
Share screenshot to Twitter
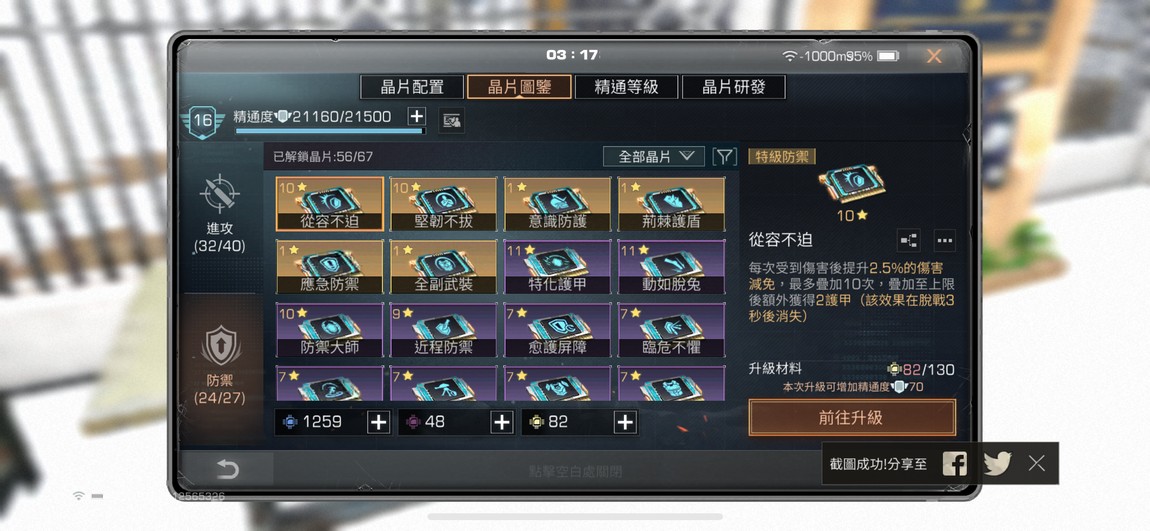coord(997,464)
